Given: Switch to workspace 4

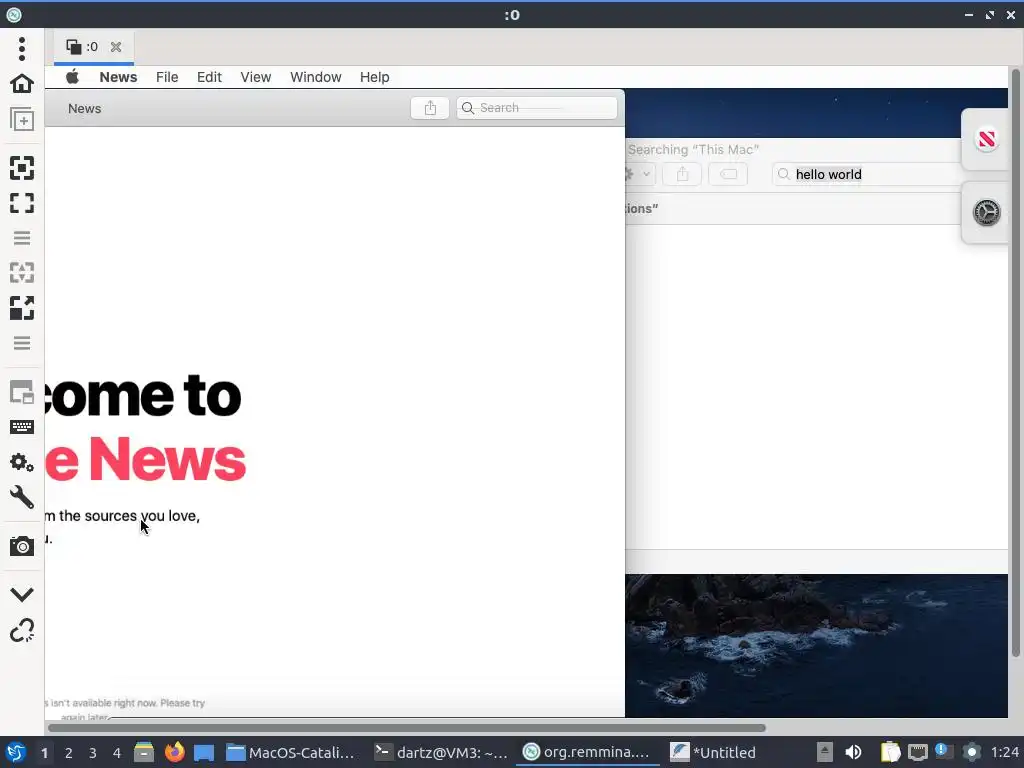Looking at the screenshot, I should click(x=117, y=753).
